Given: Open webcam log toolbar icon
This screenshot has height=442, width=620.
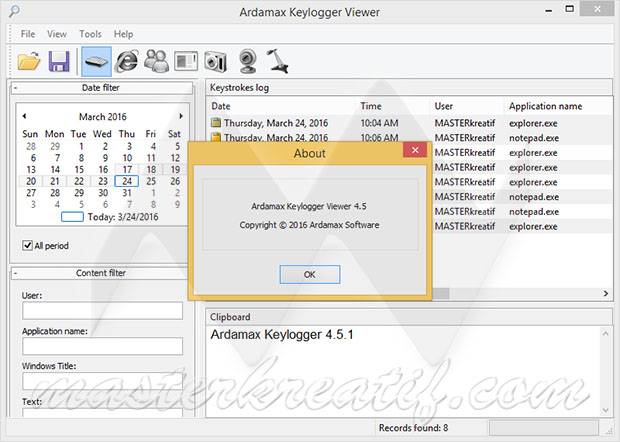Looking at the screenshot, I should (x=248, y=62).
